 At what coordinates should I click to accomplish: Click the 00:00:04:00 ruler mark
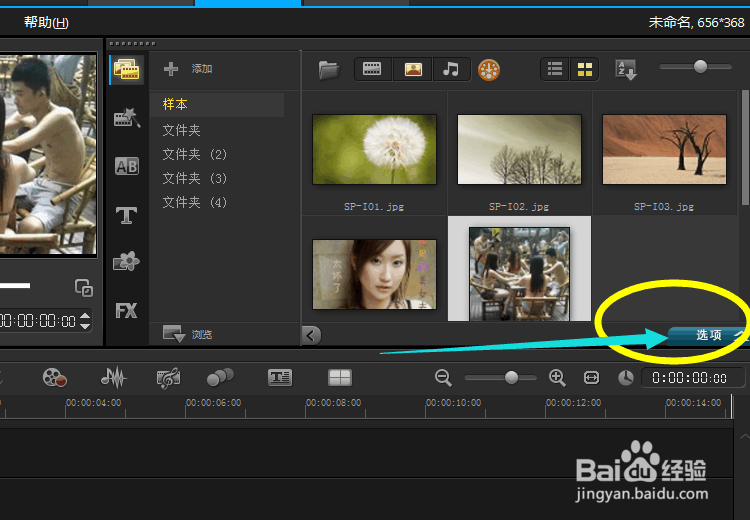click(93, 403)
